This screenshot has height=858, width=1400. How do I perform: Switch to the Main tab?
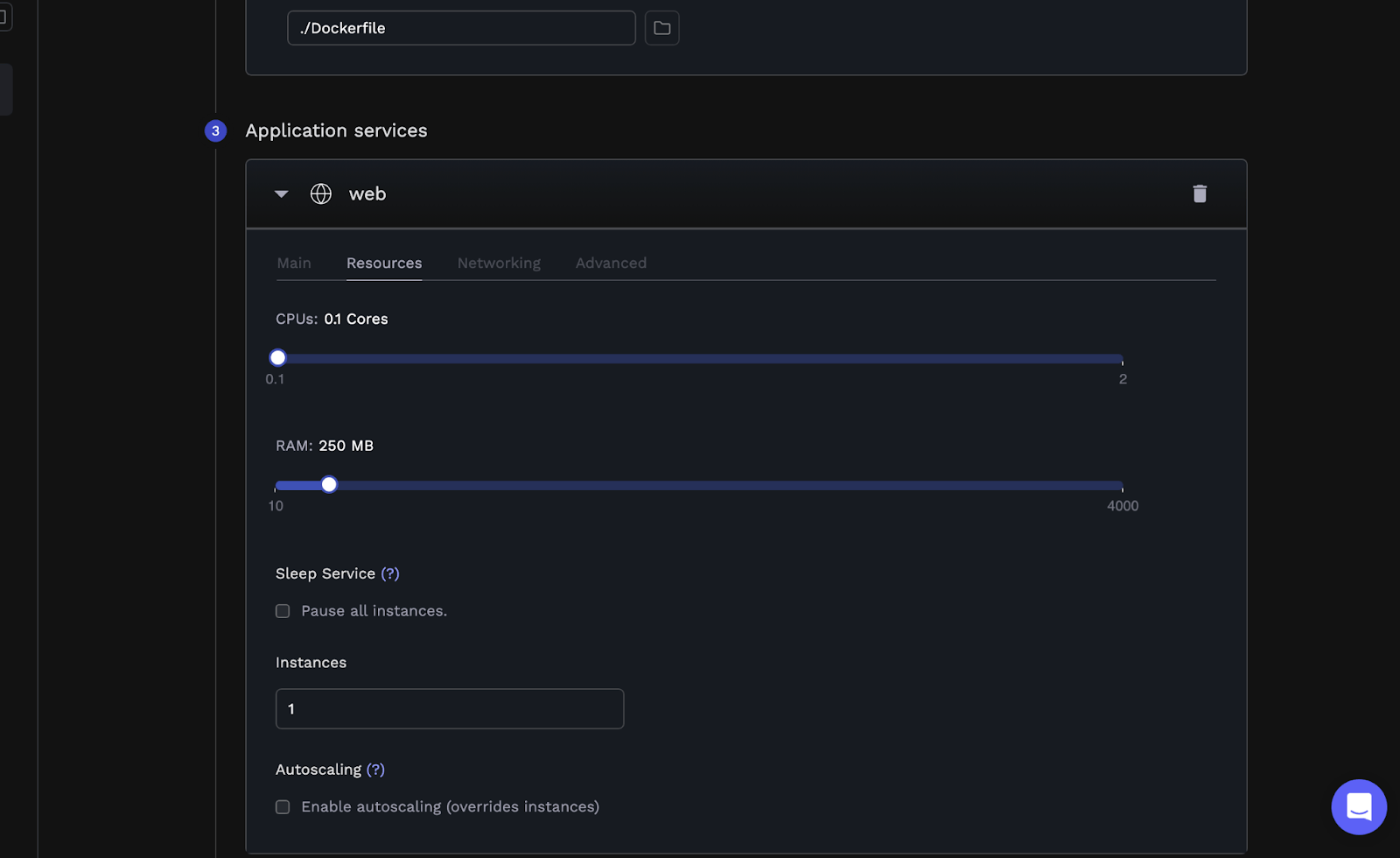294,263
